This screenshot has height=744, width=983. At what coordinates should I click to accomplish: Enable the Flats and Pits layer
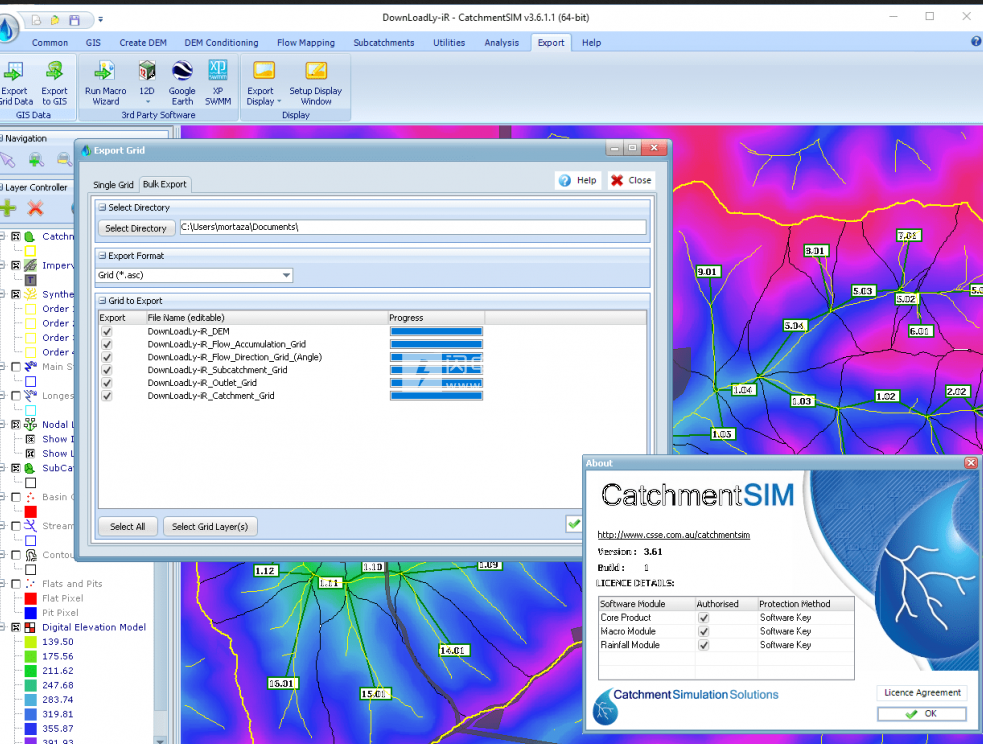pos(16,584)
